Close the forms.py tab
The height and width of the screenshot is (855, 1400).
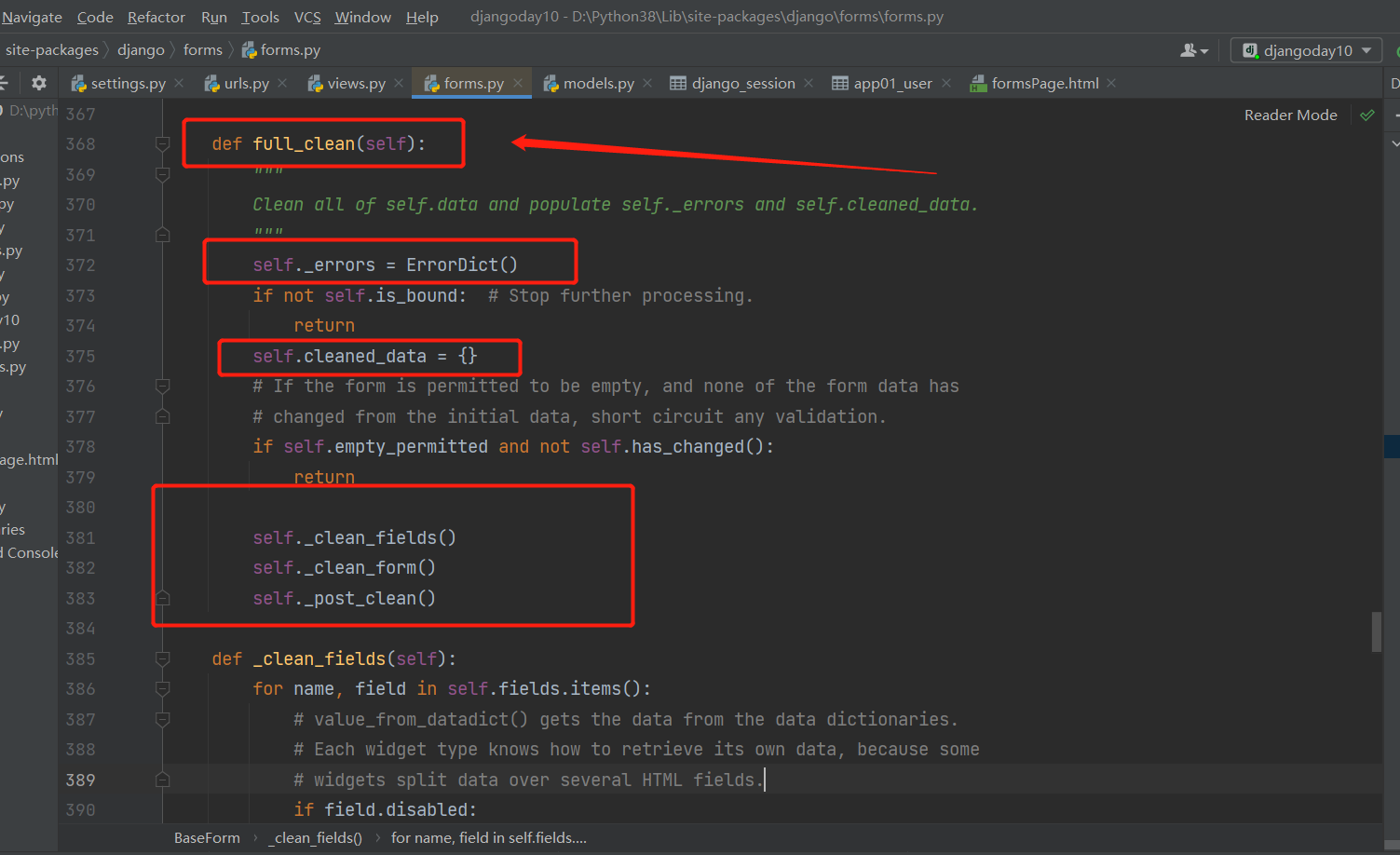[518, 83]
